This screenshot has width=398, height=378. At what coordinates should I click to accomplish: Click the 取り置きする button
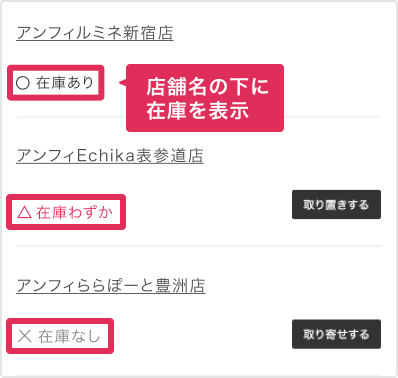pyautogui.click(x=336, y=205)
